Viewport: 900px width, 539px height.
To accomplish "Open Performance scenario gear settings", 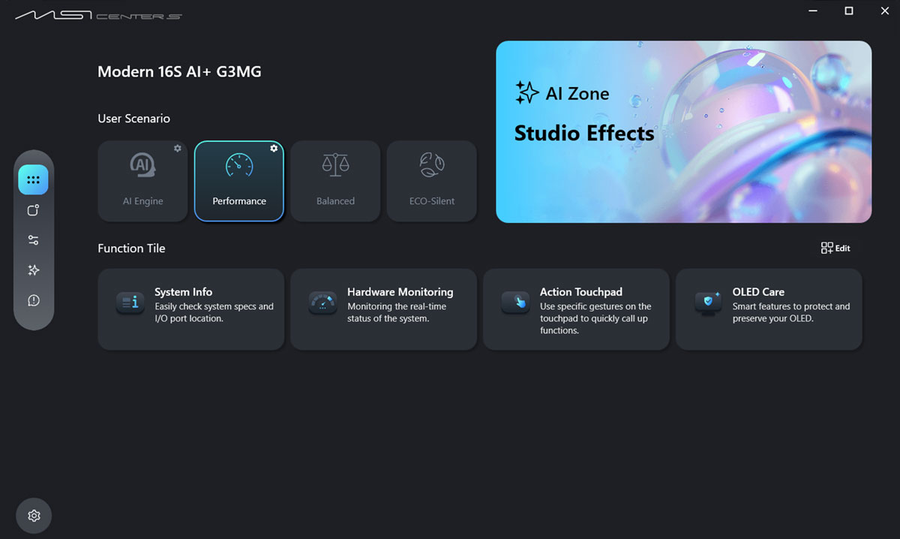I will coord(274,148).
